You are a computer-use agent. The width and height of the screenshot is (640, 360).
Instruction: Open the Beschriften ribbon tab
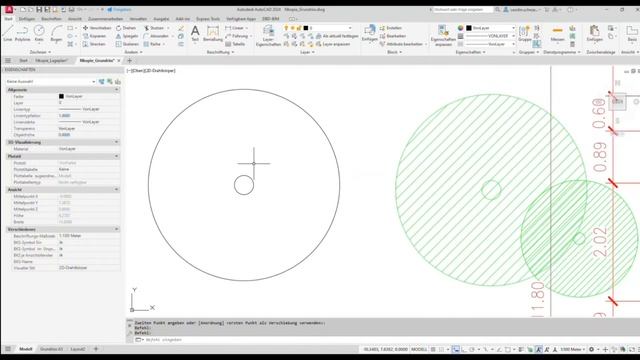pyautogui.click(x=51, y=19)
